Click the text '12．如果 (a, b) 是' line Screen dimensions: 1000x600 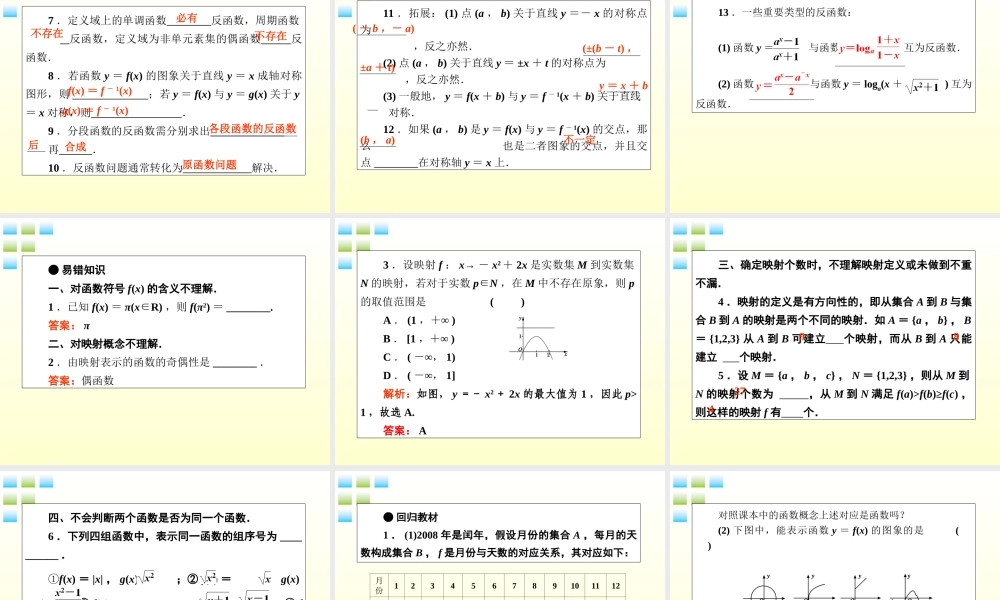click(x=515, y=129)
